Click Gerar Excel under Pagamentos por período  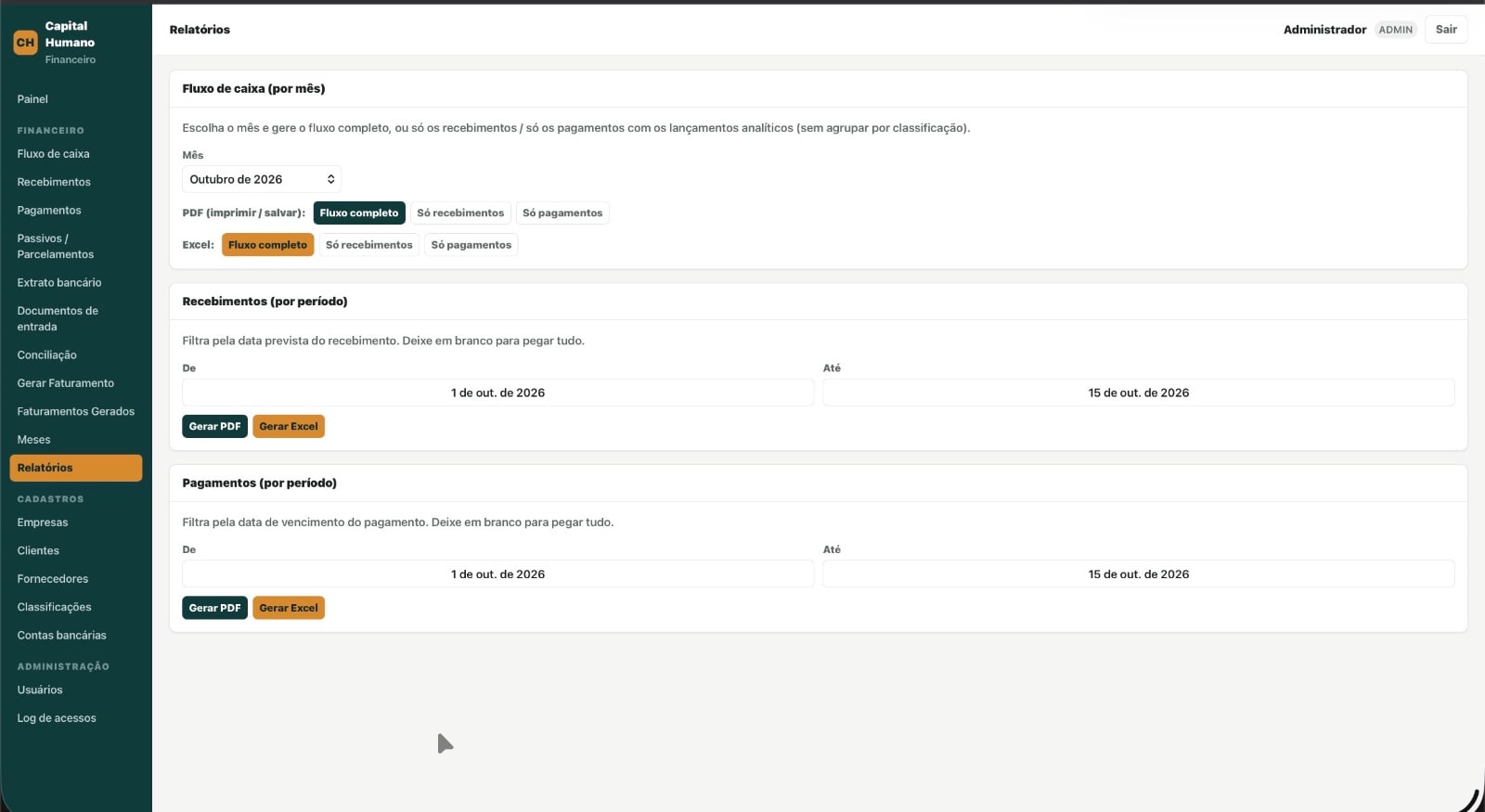click(x=289, y=608)
